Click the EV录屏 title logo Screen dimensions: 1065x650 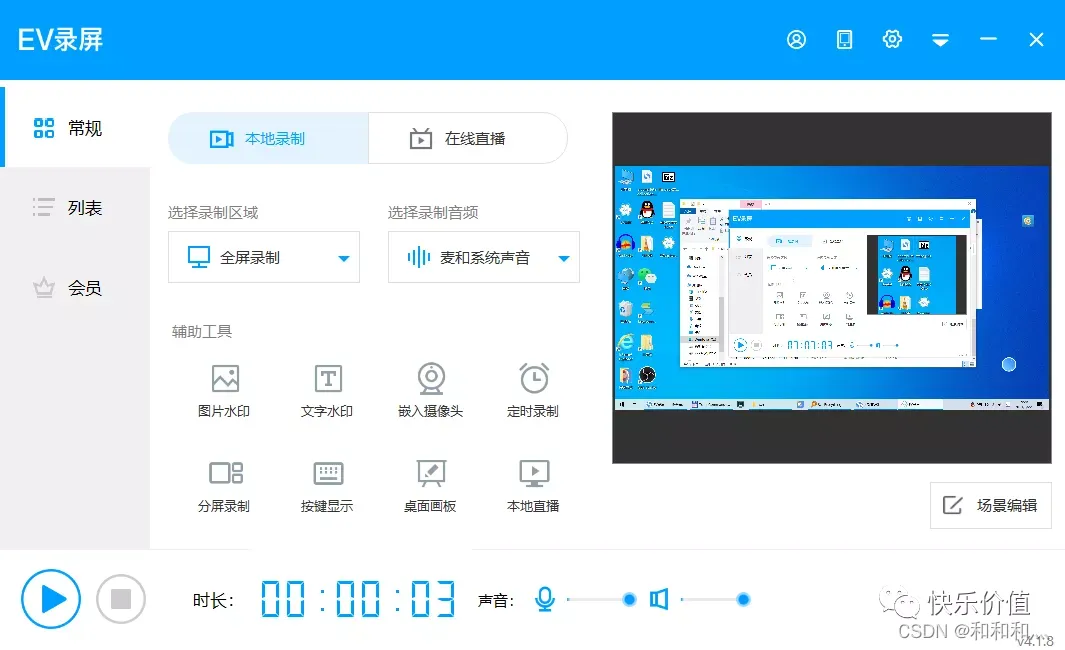click(x=60, y=40)
